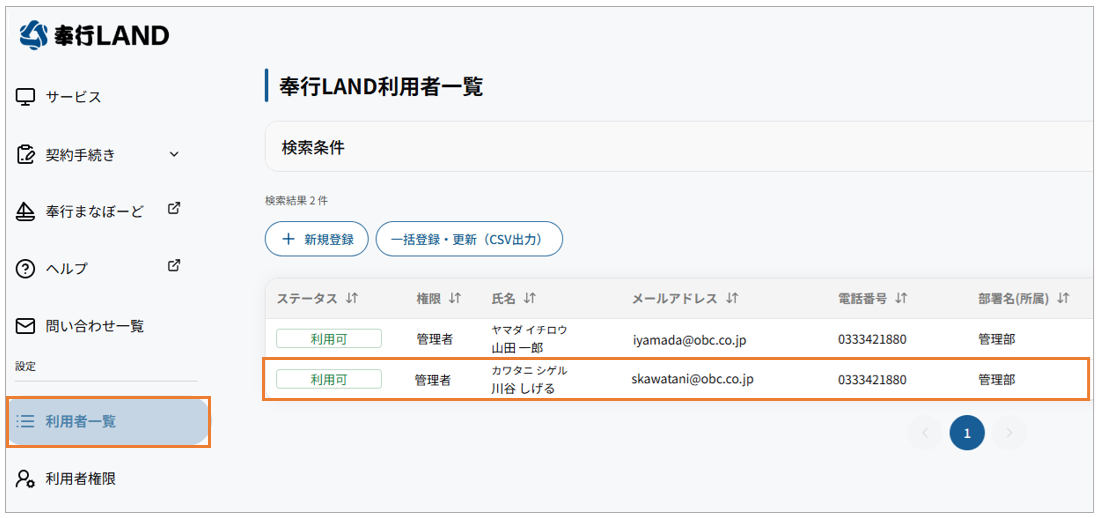Click 一括登録・更新（CSV出力） button
Screen dimensions: 1100x518
pyautogui.click(x=469, y=239)
